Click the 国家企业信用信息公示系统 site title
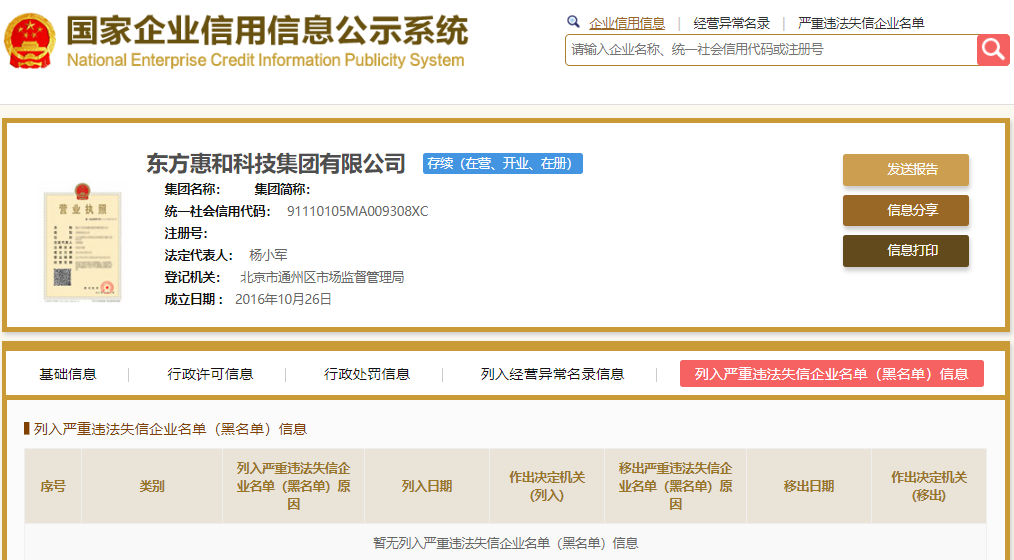 point(267,30)
